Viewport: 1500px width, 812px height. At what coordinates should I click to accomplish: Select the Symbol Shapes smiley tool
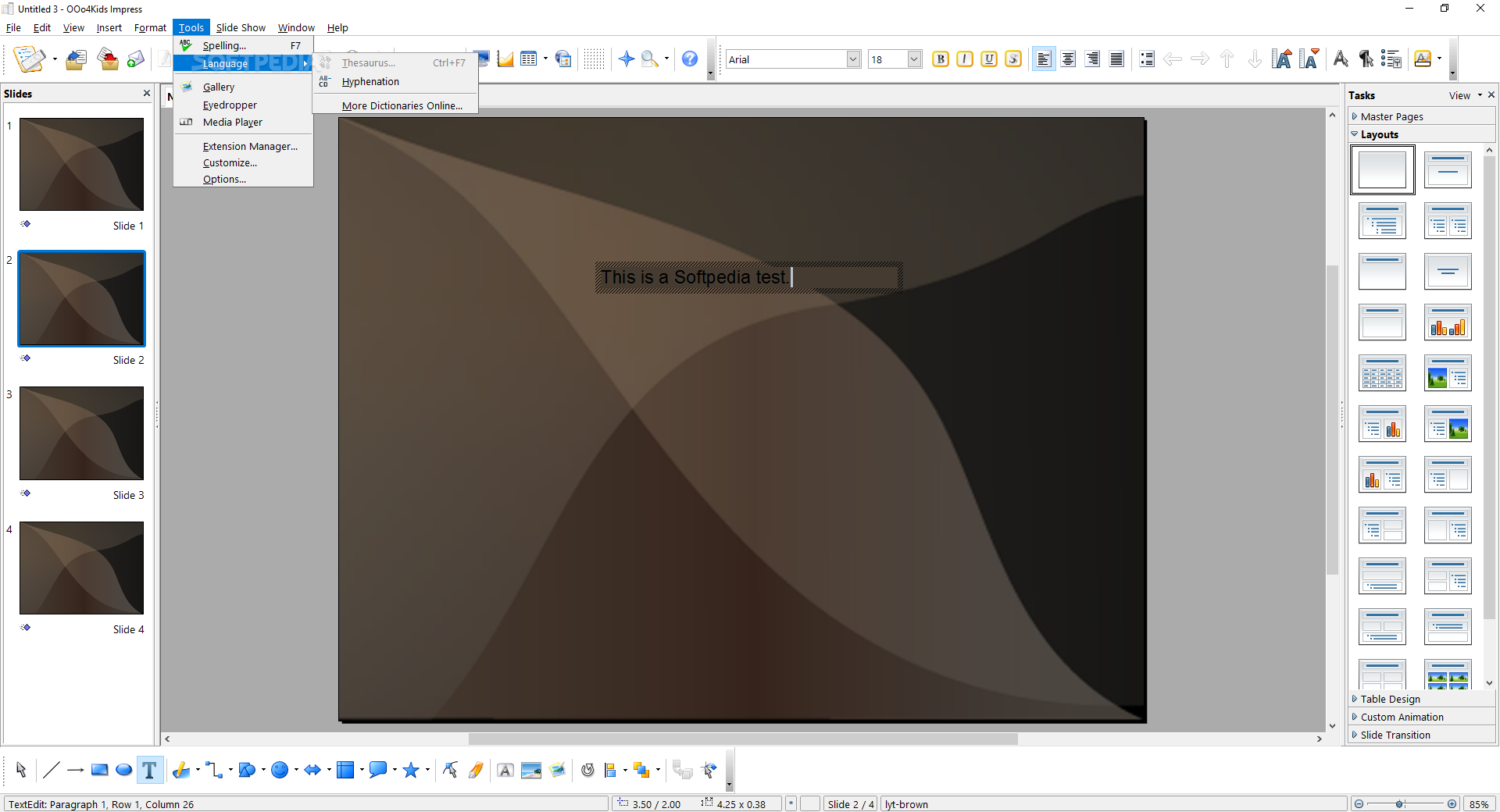click(x=280, y=771)
